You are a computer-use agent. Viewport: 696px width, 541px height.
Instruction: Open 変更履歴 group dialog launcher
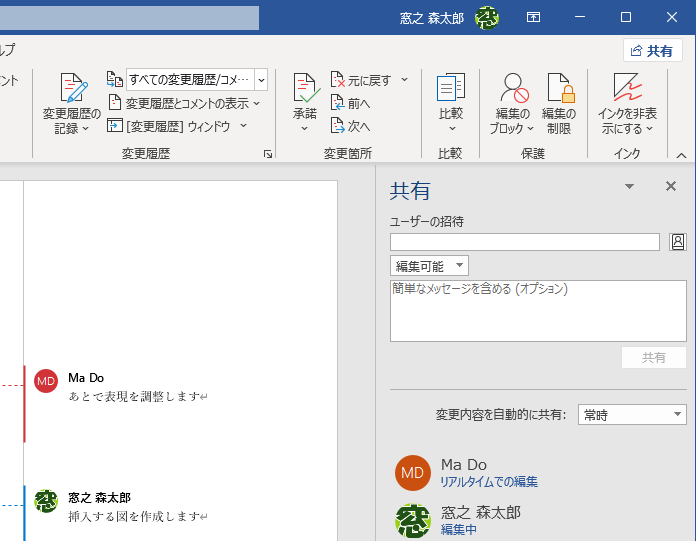tap(268, 154)
